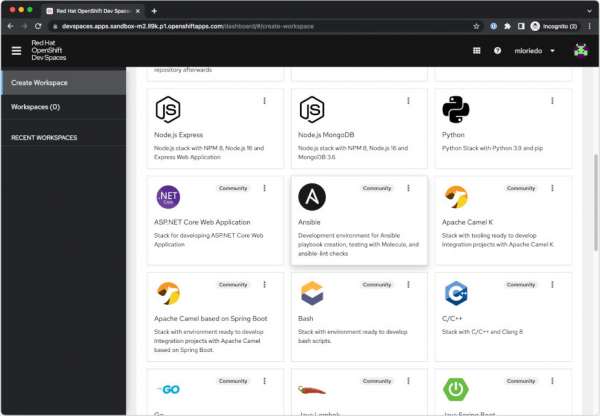Click the .NET Core logo
Viewport: 600px width, 416px height.
168,197
